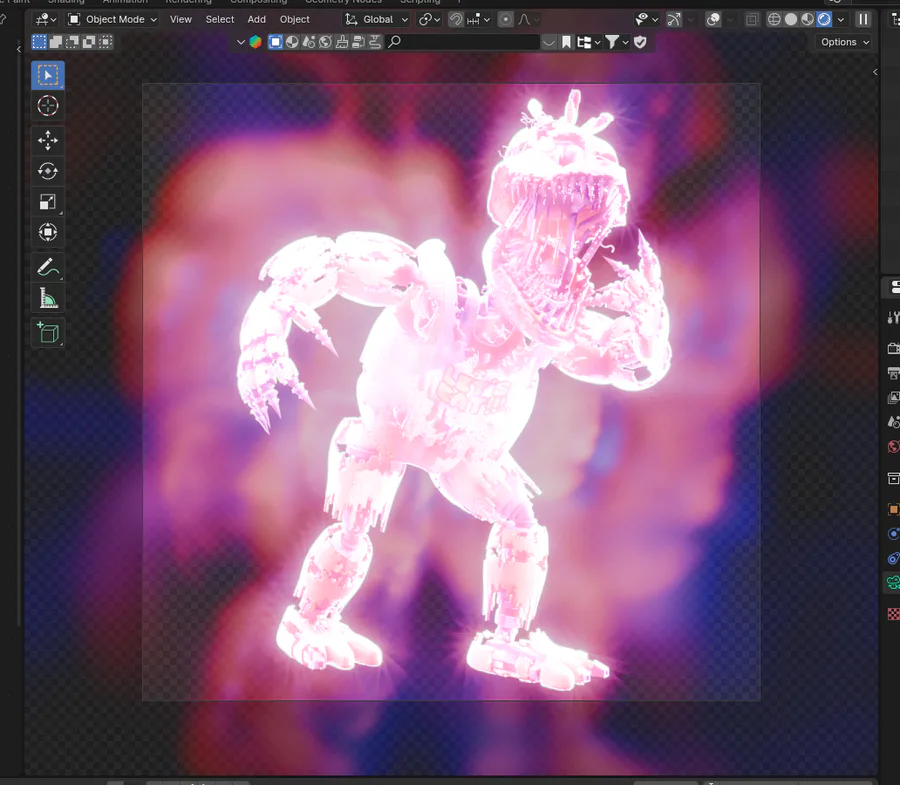Image resolution: width=900 pixels, height=785 pixels.
Task: Open the Physics properties tab
Action: [x=893, y=534]
